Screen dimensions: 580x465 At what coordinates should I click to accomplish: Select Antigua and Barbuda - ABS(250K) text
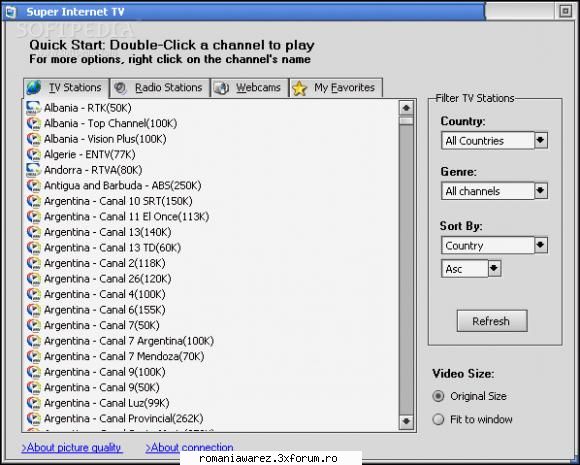(123, 186)
